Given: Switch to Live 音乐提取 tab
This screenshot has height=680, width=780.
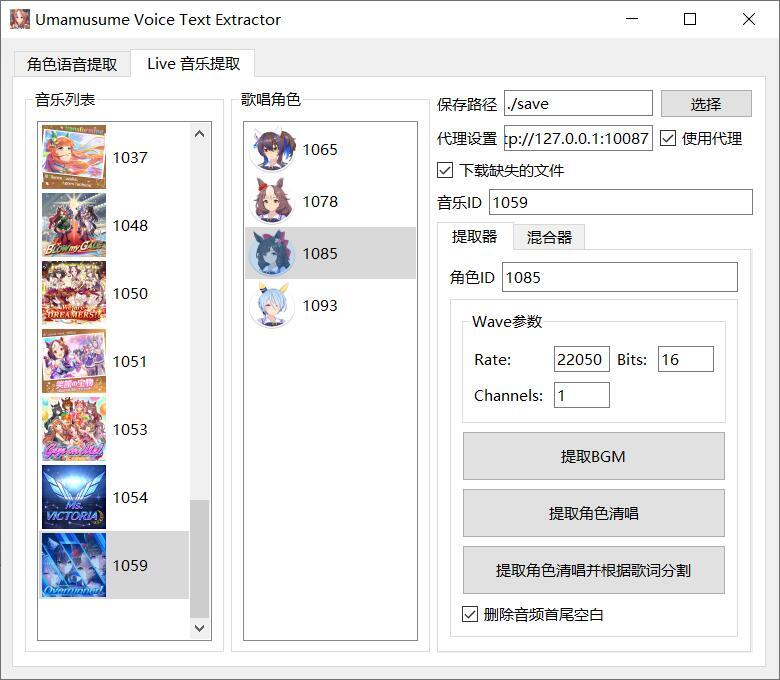Looking at the screenshot, I should [x=194, y=63].
